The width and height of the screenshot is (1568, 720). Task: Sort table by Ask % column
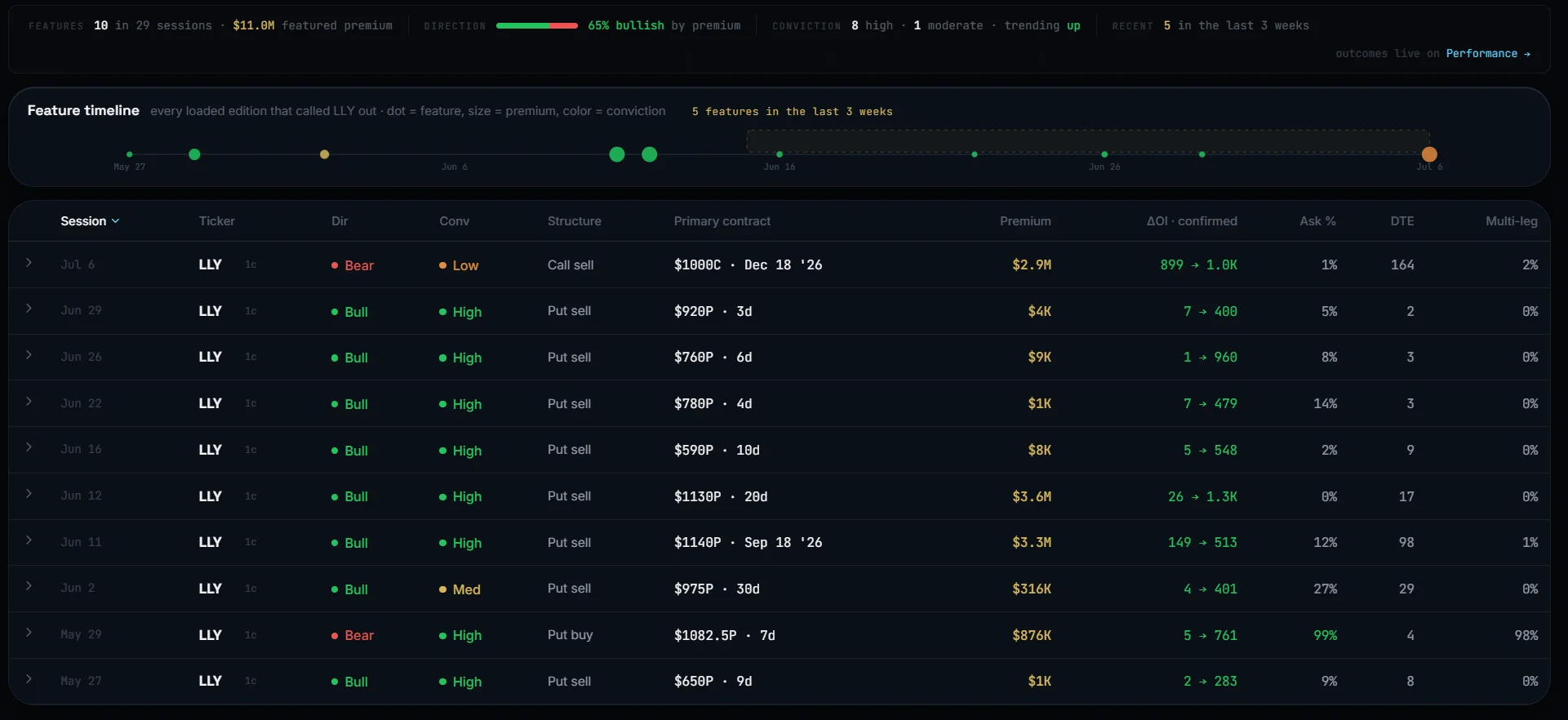(x=1318, y=221)
